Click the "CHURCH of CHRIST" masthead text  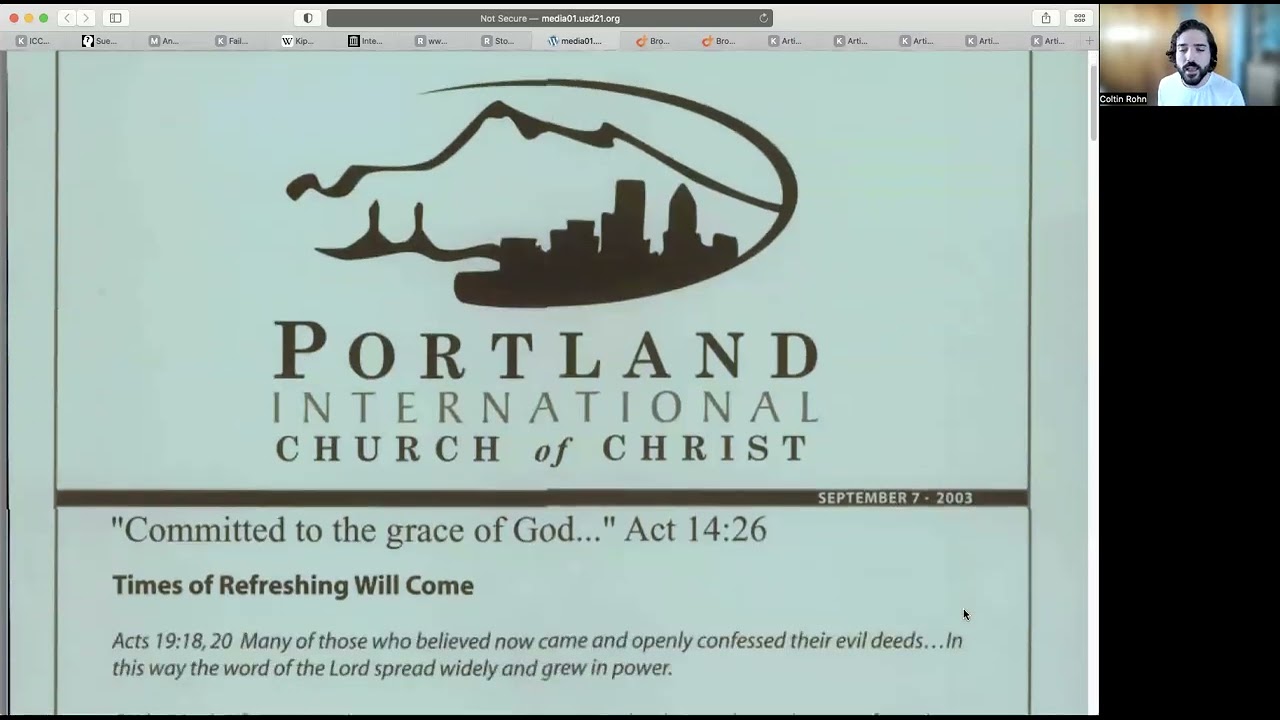coord(542,449)
